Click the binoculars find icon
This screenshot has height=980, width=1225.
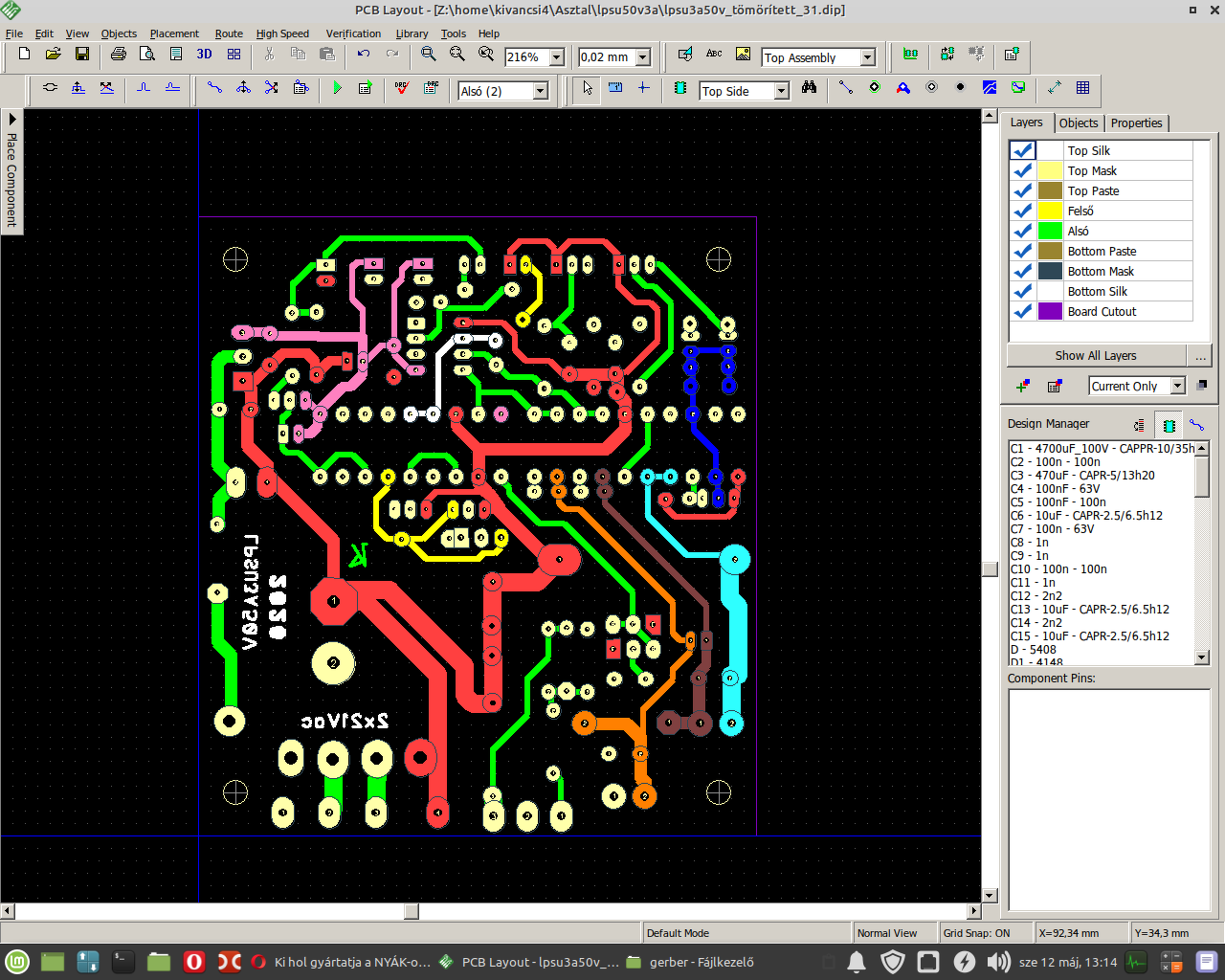click(809, 88)
